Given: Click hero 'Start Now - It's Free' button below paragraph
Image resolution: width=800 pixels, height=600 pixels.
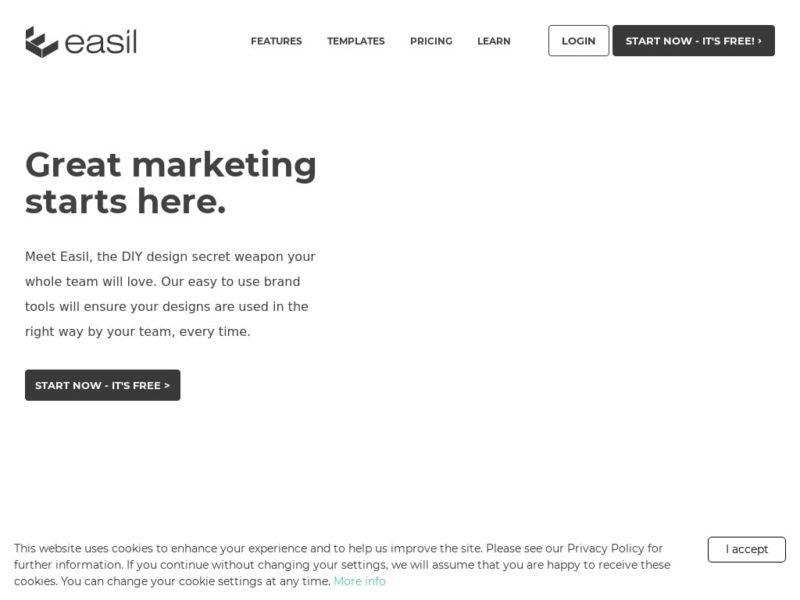Looking at the screenshot, I should pyautogui.click(x=102, y=385).
